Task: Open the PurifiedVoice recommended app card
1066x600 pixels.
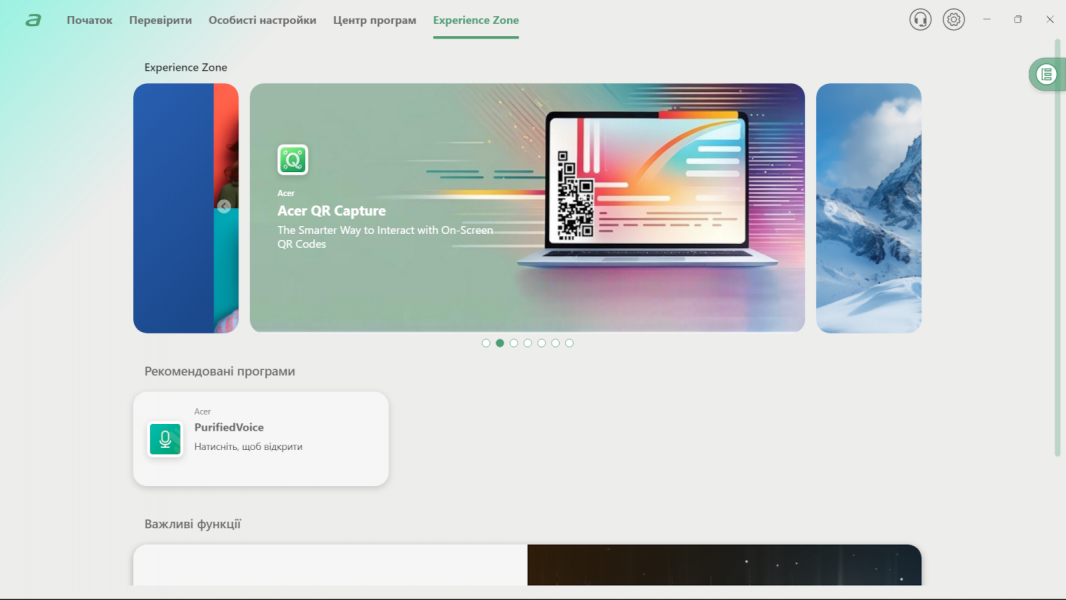Action: coord(260,439)
